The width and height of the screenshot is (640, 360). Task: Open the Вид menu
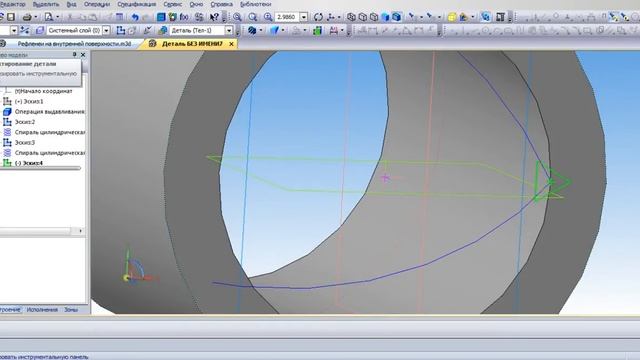(x=71, y=4)
